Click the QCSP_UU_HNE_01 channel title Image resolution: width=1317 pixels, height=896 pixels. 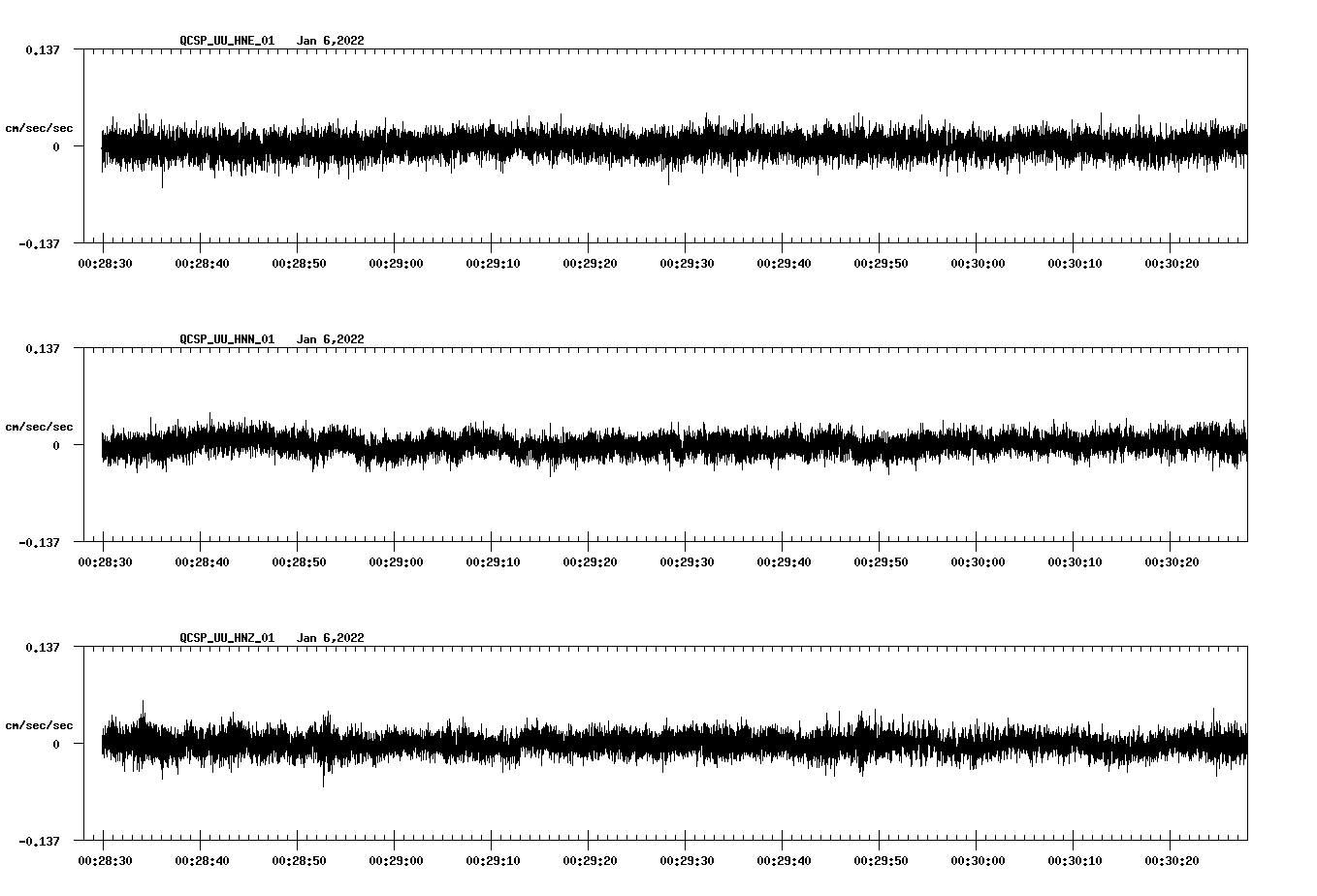[227, 41]
